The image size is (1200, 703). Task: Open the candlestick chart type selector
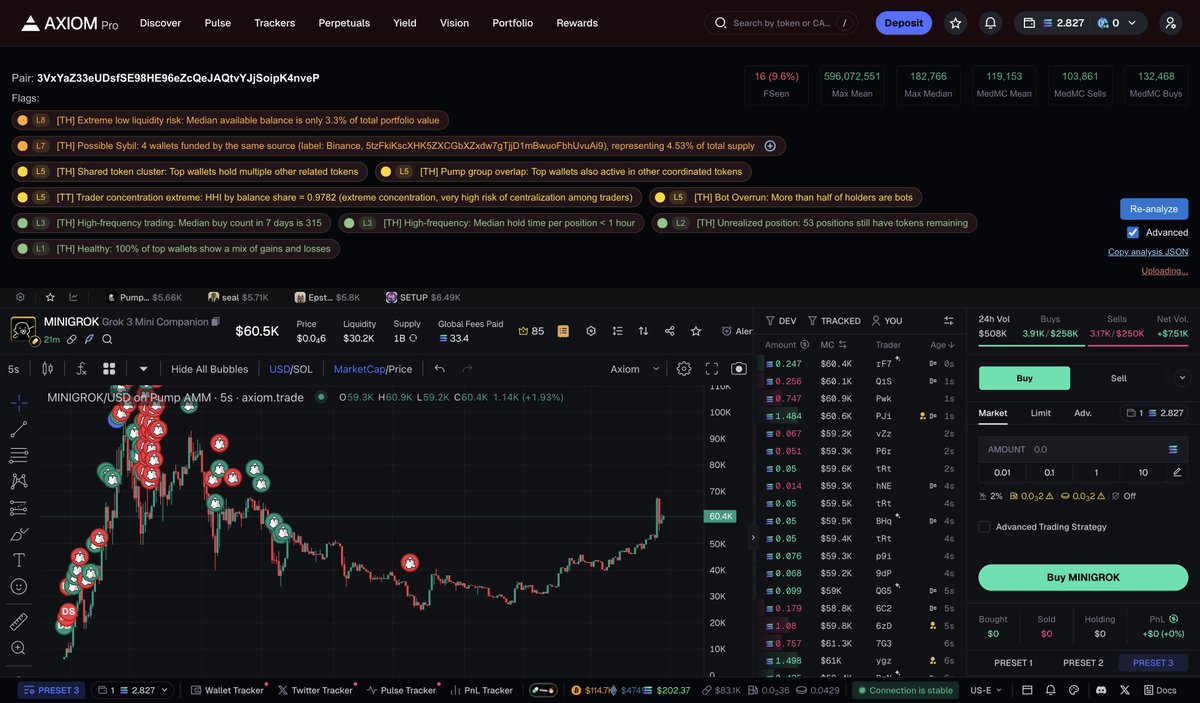(47, 369)
